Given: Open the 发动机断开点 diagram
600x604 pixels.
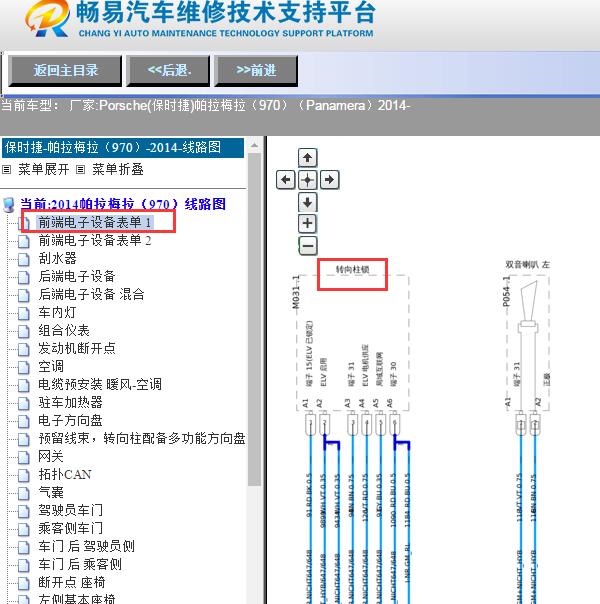Looking at the screenshot, I should [x=77, y=348].
